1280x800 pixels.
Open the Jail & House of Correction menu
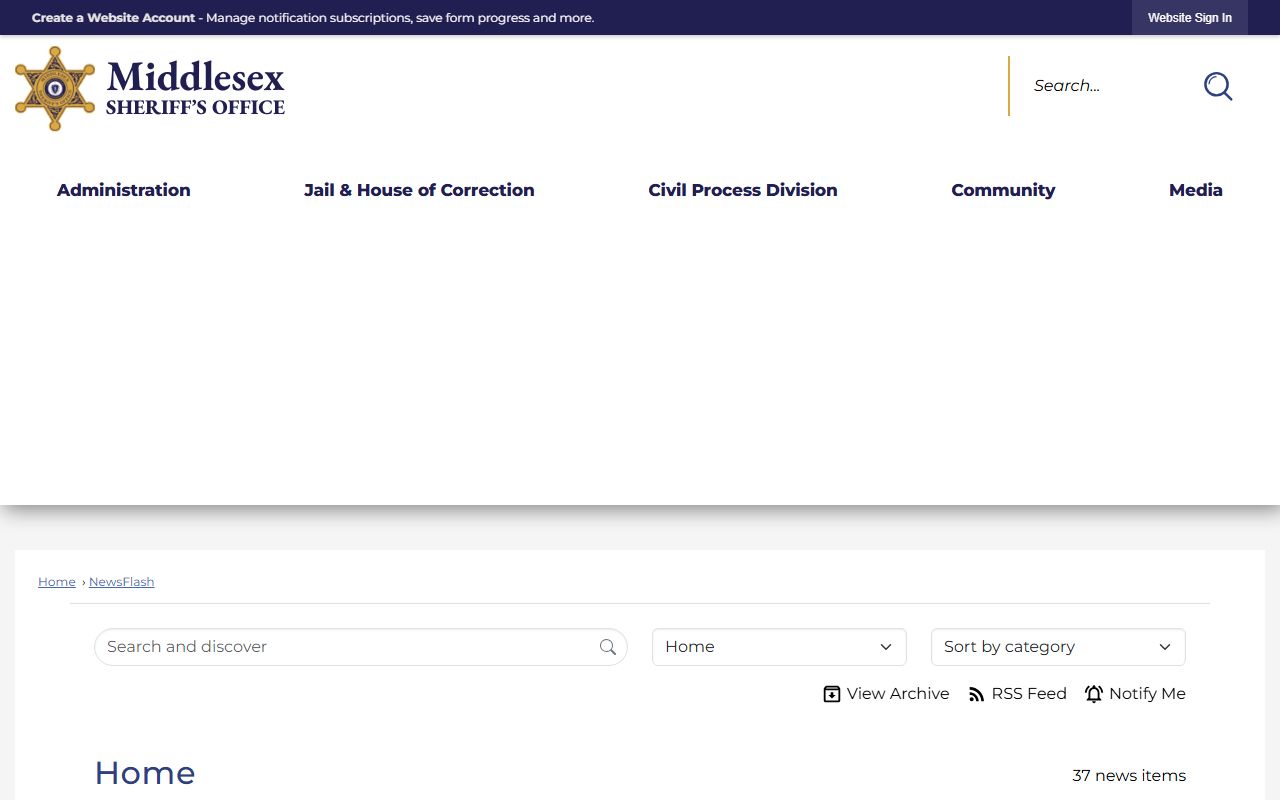[x=419, y=190]
